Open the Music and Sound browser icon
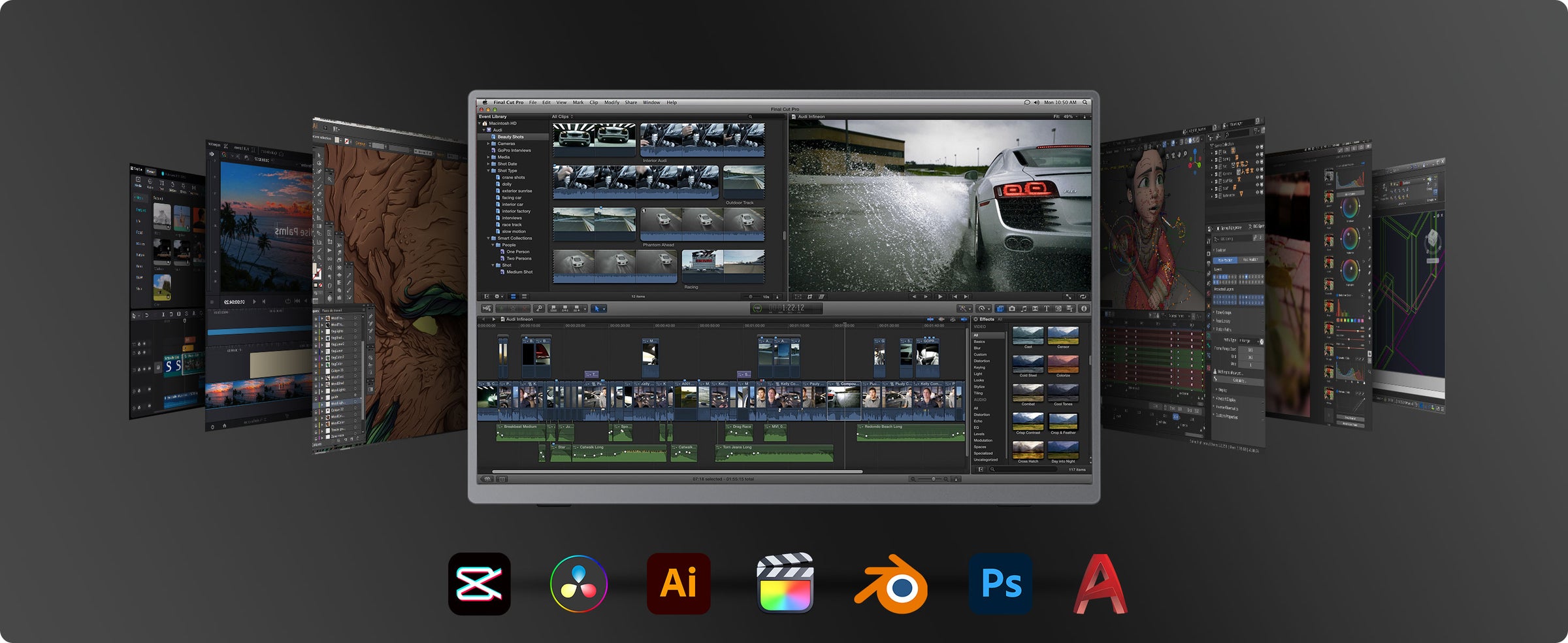This screenshot has height=643, width=1568. (1024, 308)
